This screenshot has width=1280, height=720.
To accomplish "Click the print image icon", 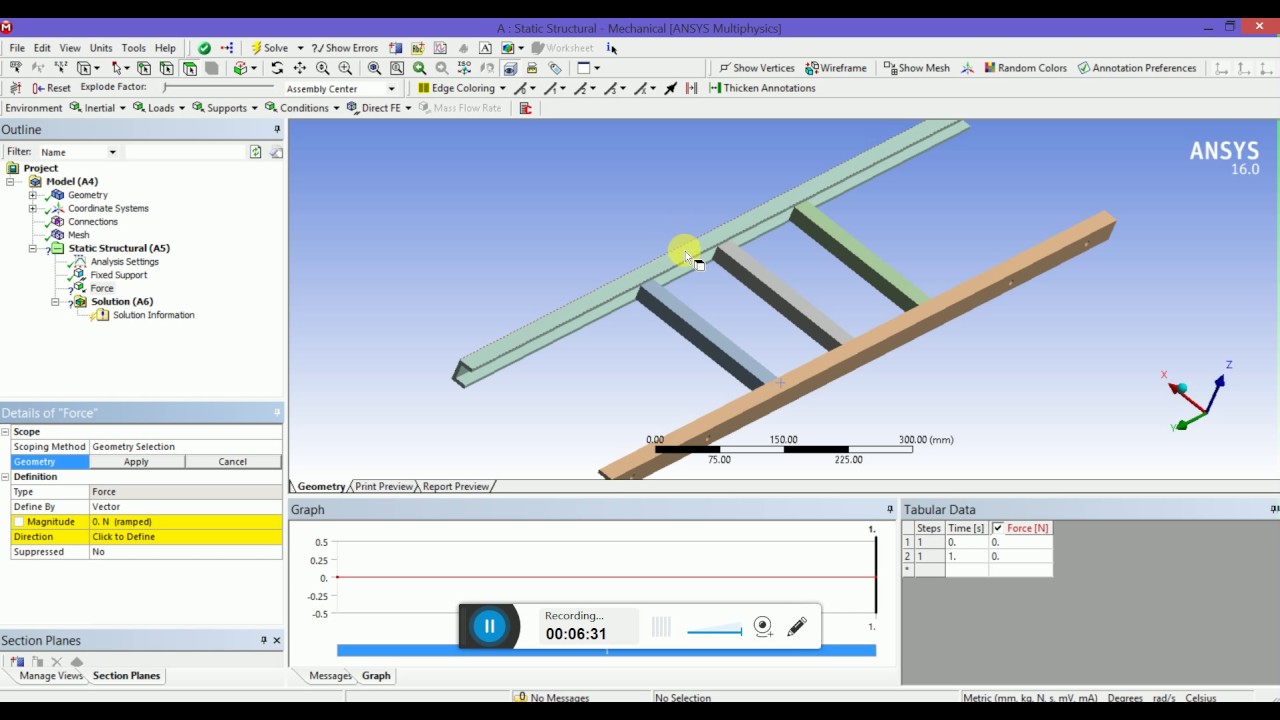I will (x=532, y=68).
